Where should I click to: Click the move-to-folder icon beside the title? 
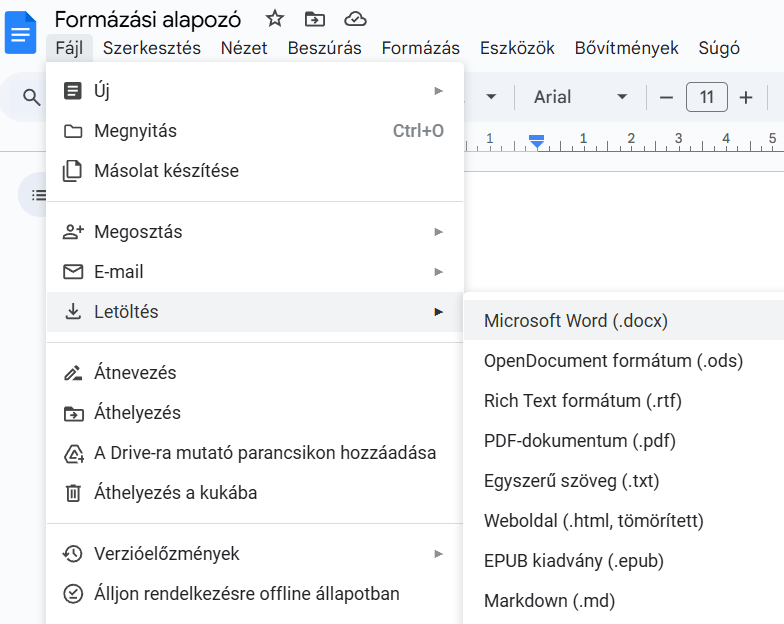[314, 20]
